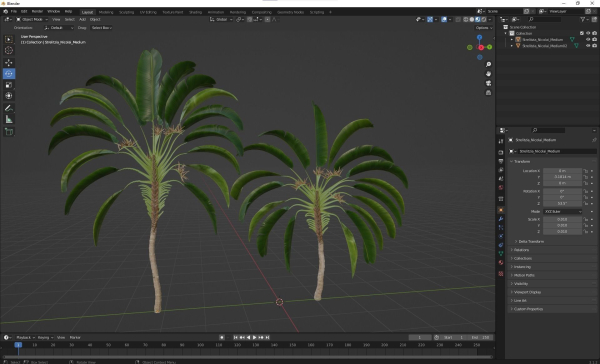Switch to wireframe viewport shading
Image resolution: width=600 pixels, height=364 pixels.
pyautogui.click(x=466, y=20)
